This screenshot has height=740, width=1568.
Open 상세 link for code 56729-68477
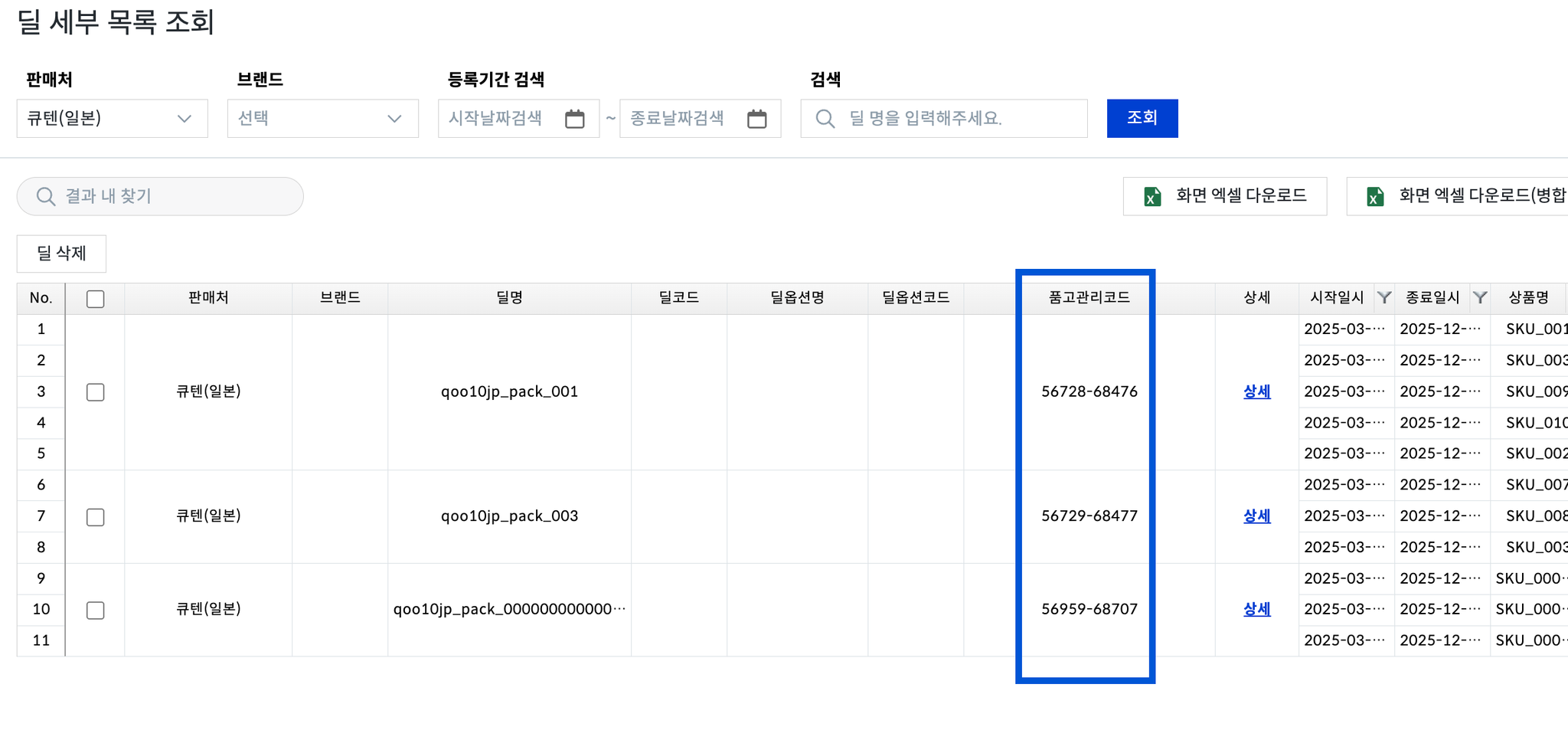(1257, 516)
